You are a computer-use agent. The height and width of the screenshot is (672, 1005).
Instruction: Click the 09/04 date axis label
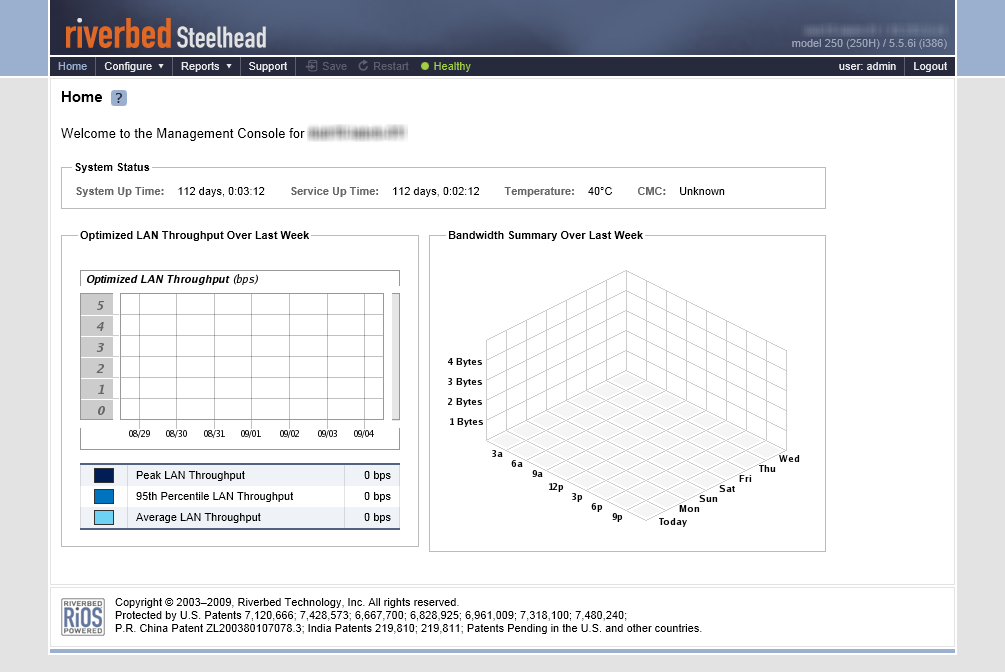coord(363,433)
